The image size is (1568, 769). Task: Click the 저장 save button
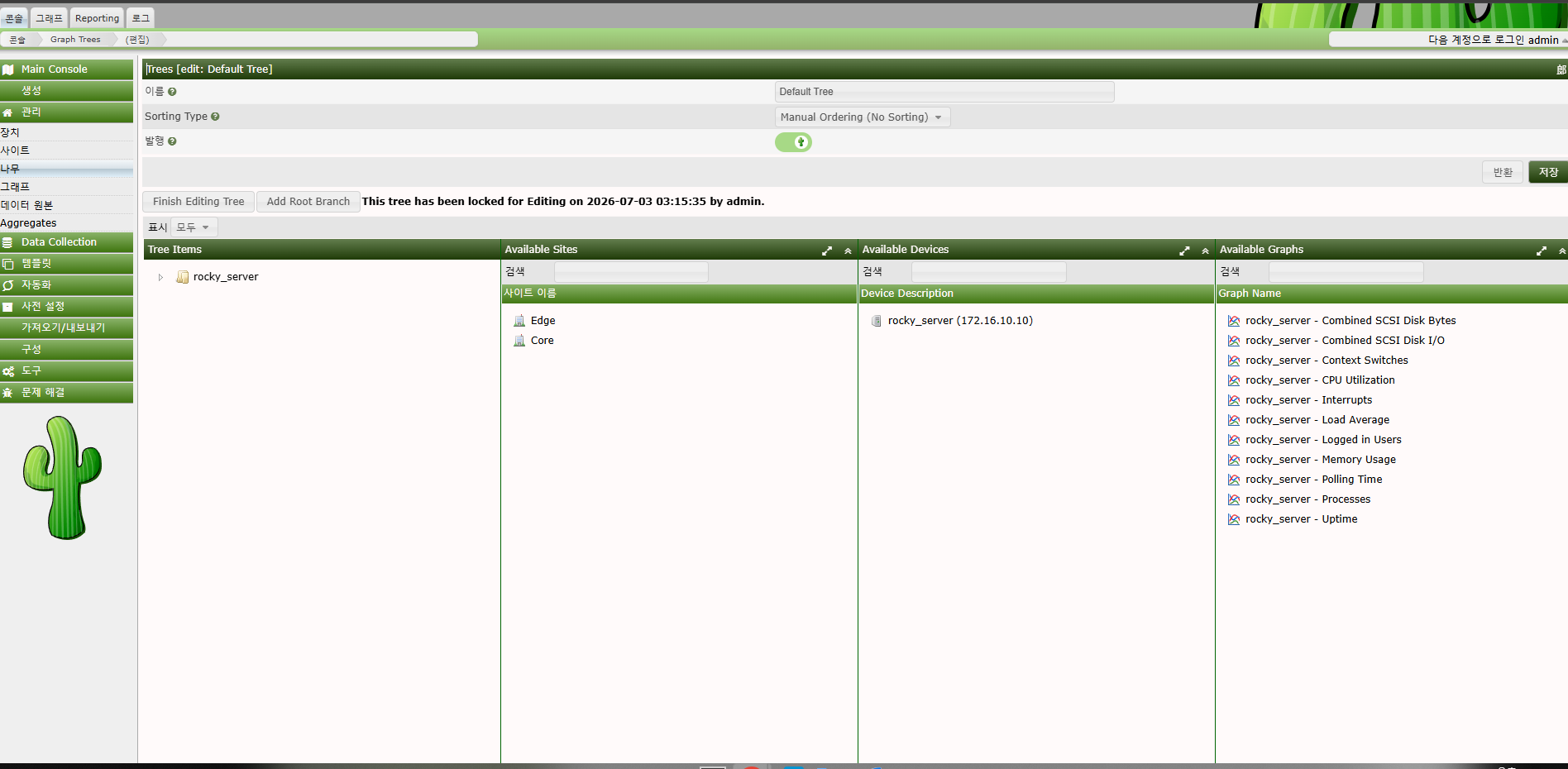point(1548,172)
